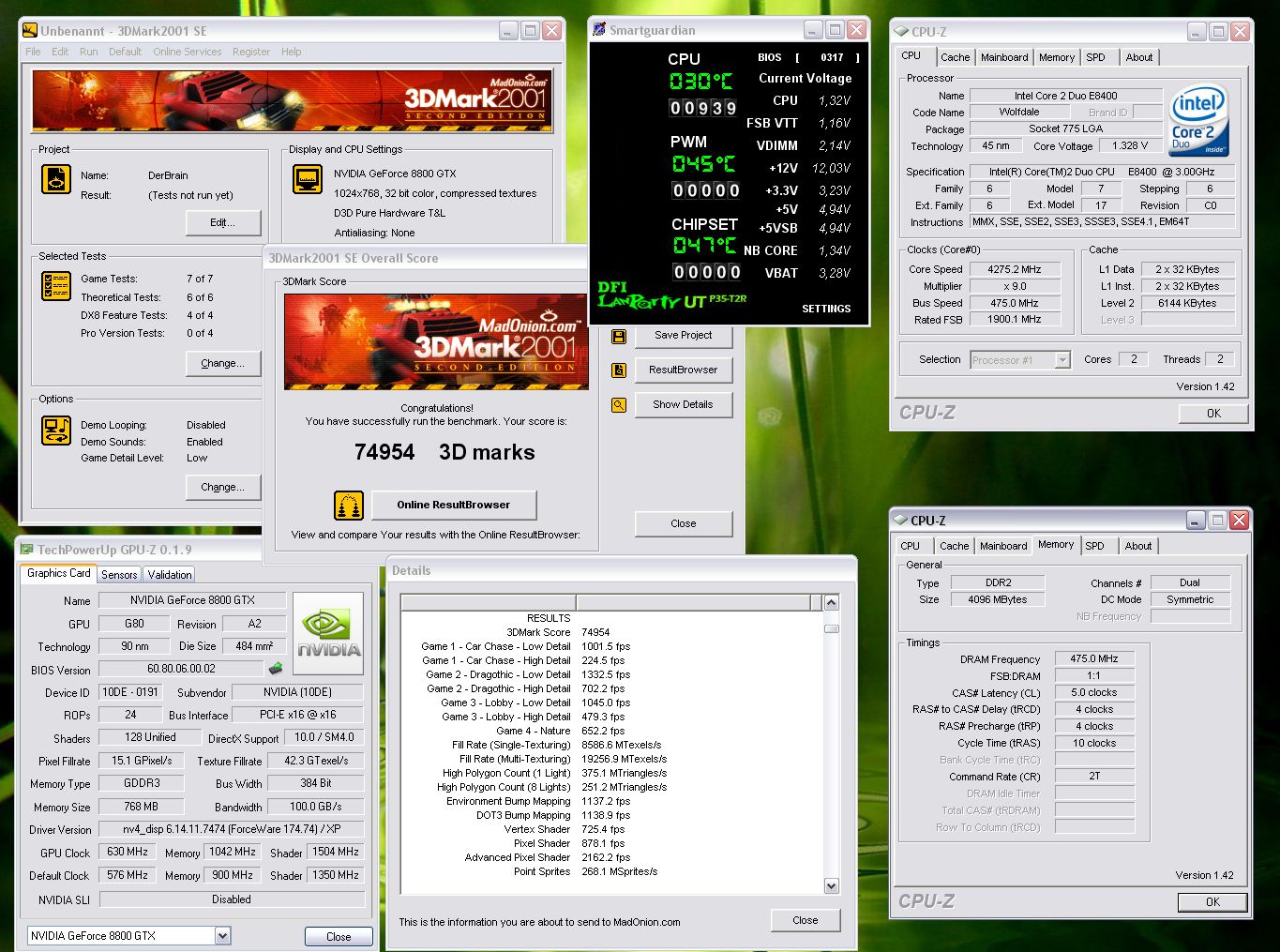Open the Default menu in 3DMark2001
Image resolution: width=1280 pixels, height=952 pixels.
(125, 52)
